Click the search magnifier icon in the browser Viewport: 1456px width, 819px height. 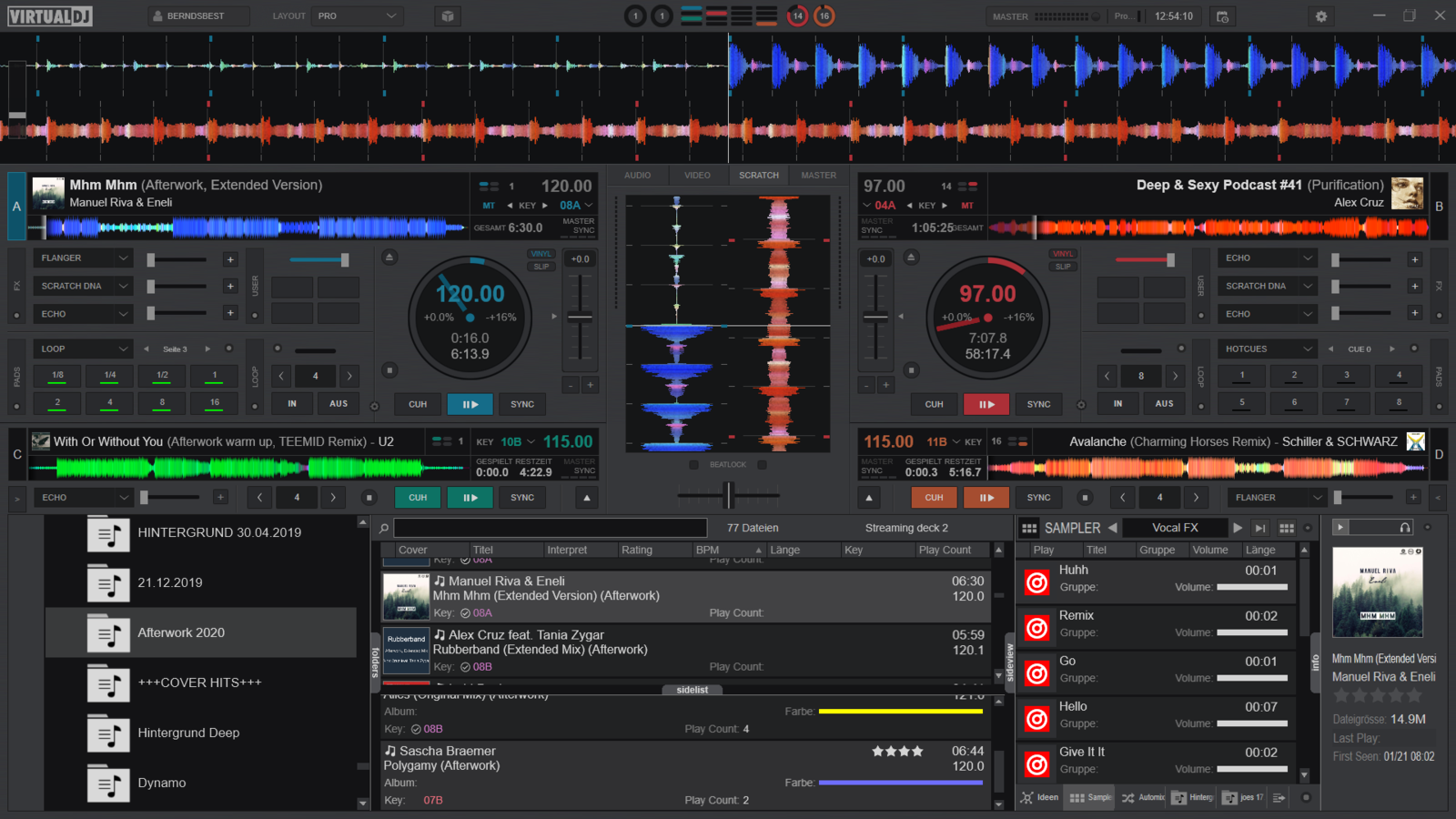click(x=384, y=528)
